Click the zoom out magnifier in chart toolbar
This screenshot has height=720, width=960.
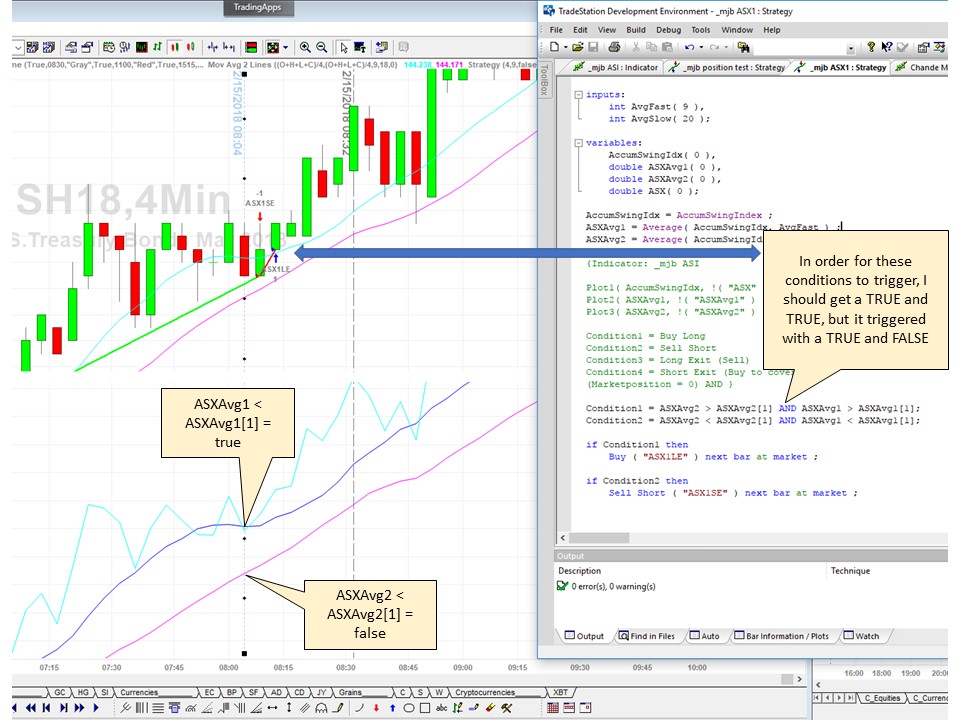[321, 47]
